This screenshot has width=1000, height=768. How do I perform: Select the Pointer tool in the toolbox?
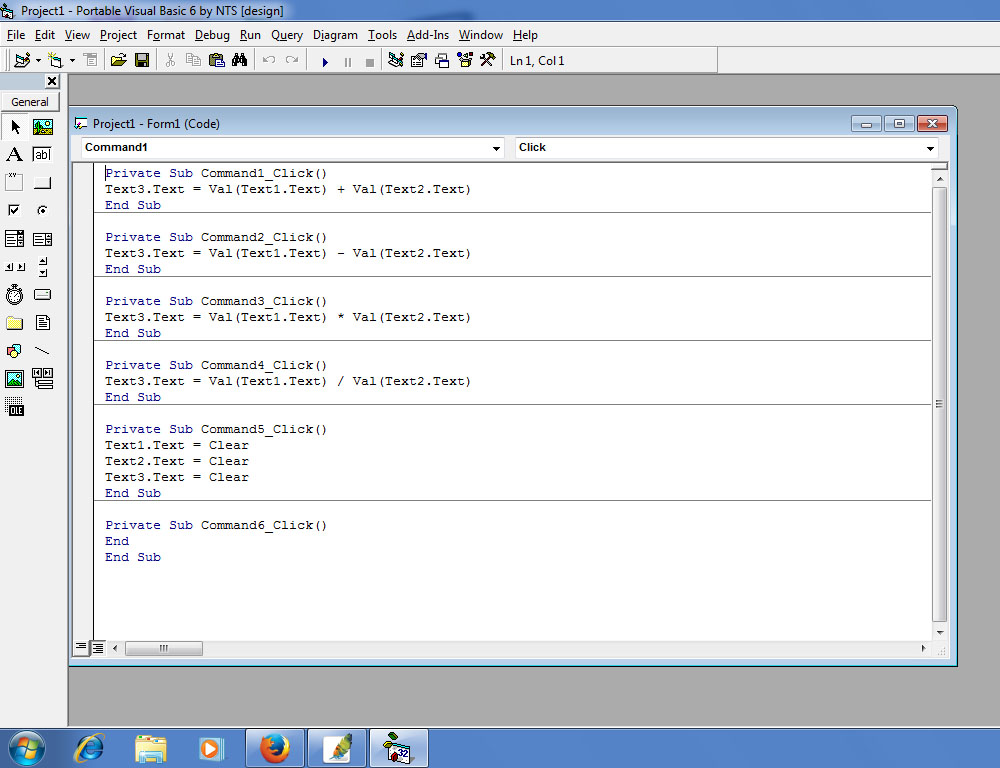pyautogui.click(x=14, y=127)
